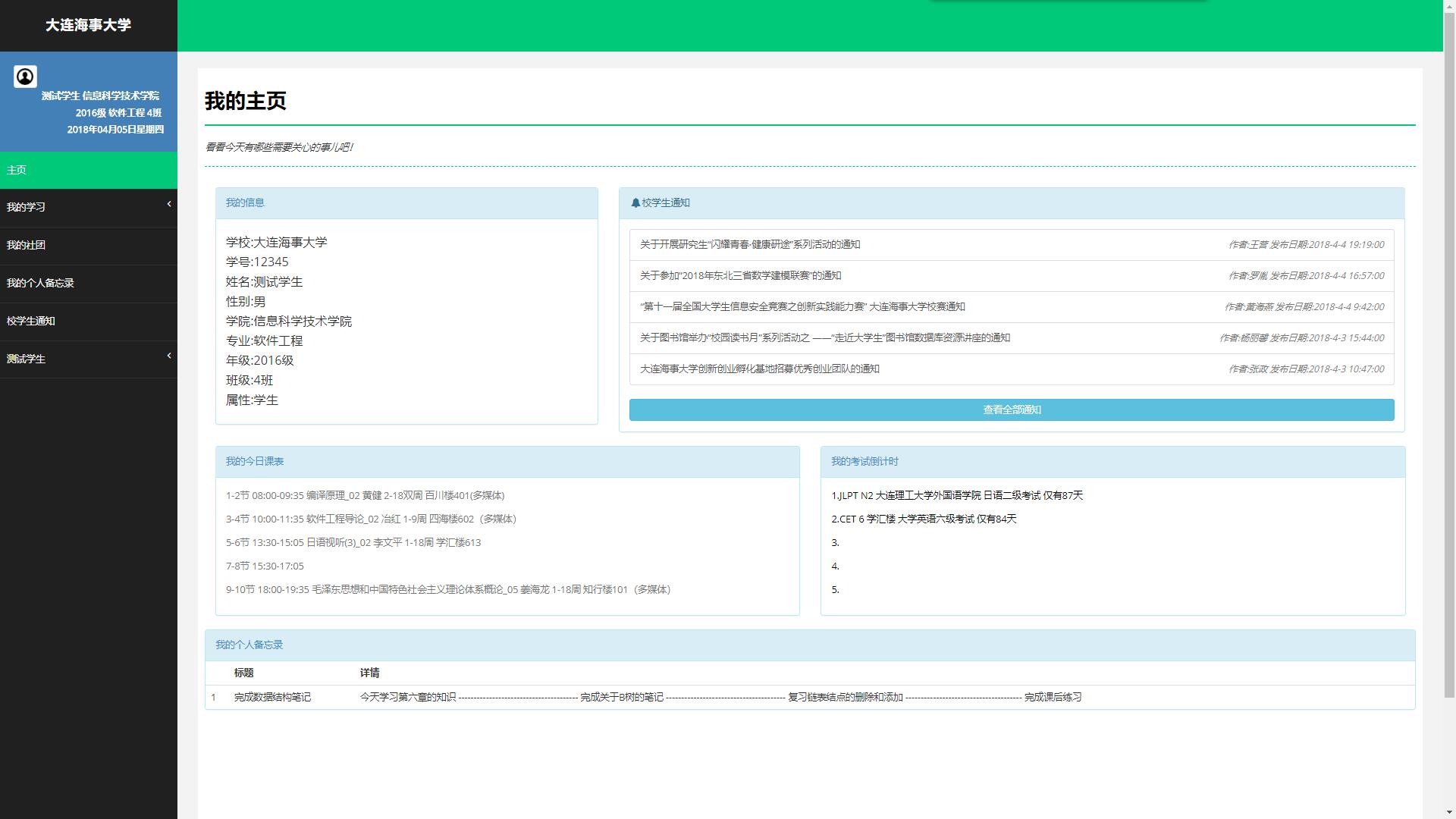Click the bell icon beside 校学生通知
Image resolution: width=1456 pixels, height=819 pixels.
pyautogui.click(x=635, y=203)
